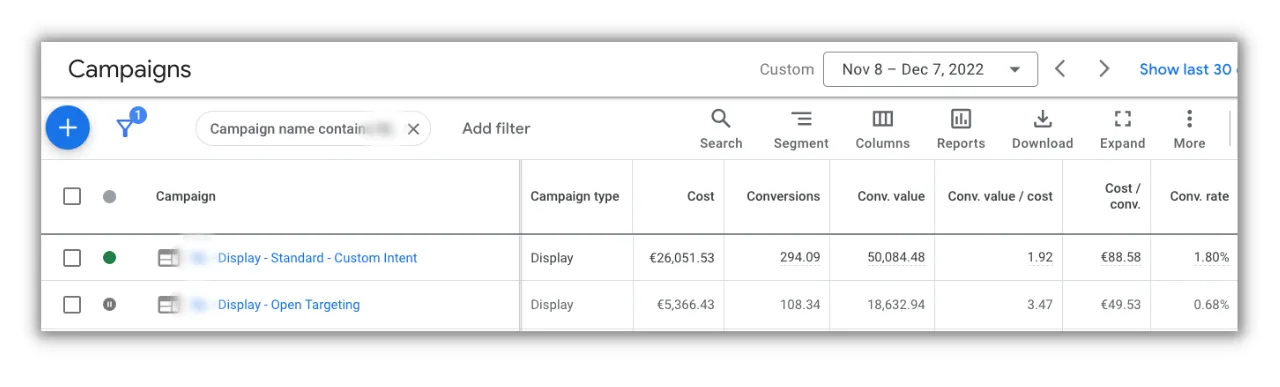Image resolution: width=1280 pixels, height=387 pixels.
Task: Open Reports
Action: pos(961,130)
